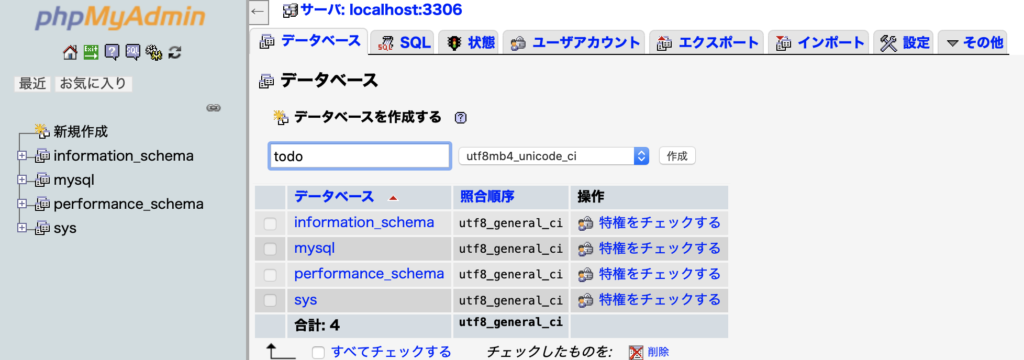Open the 状態 status tab

pos(470,43)
